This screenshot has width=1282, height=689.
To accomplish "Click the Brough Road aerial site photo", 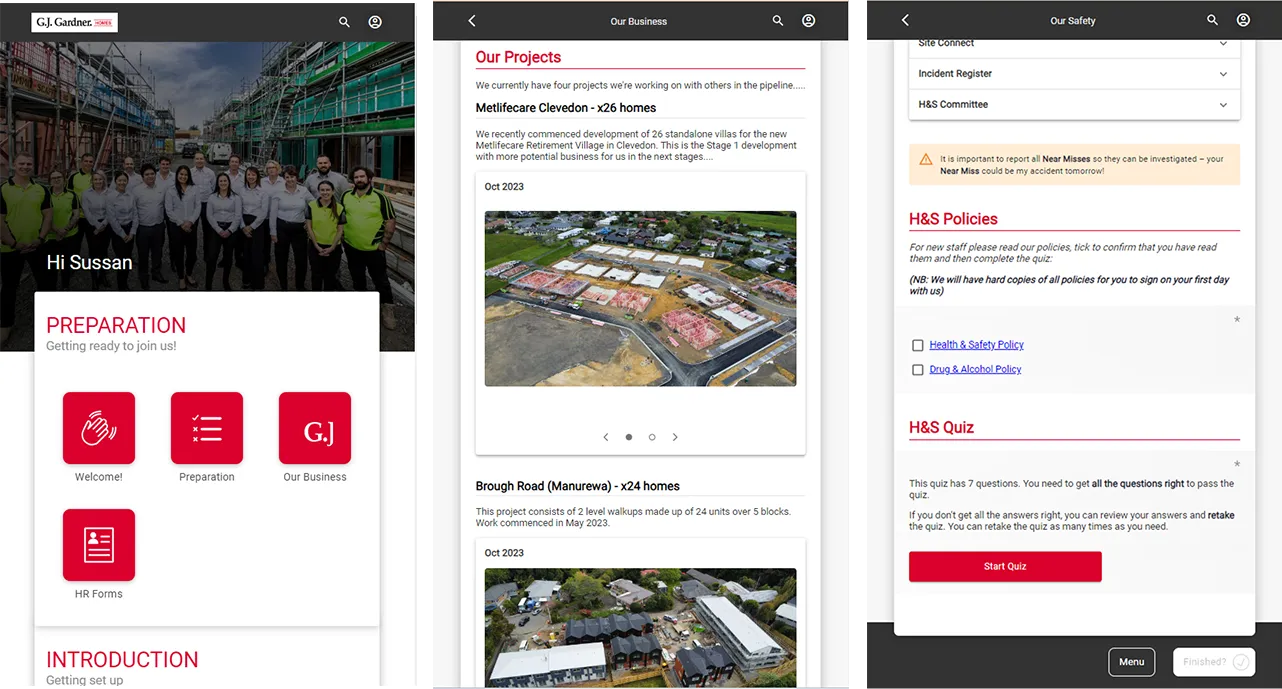I will [x=640, y=628].
